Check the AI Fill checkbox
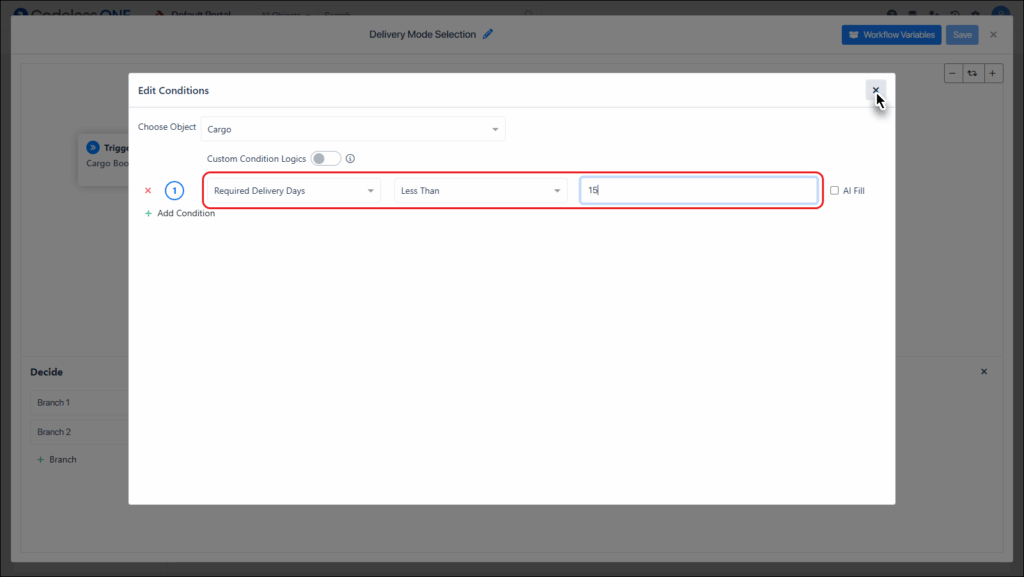 tap(835, 190)
